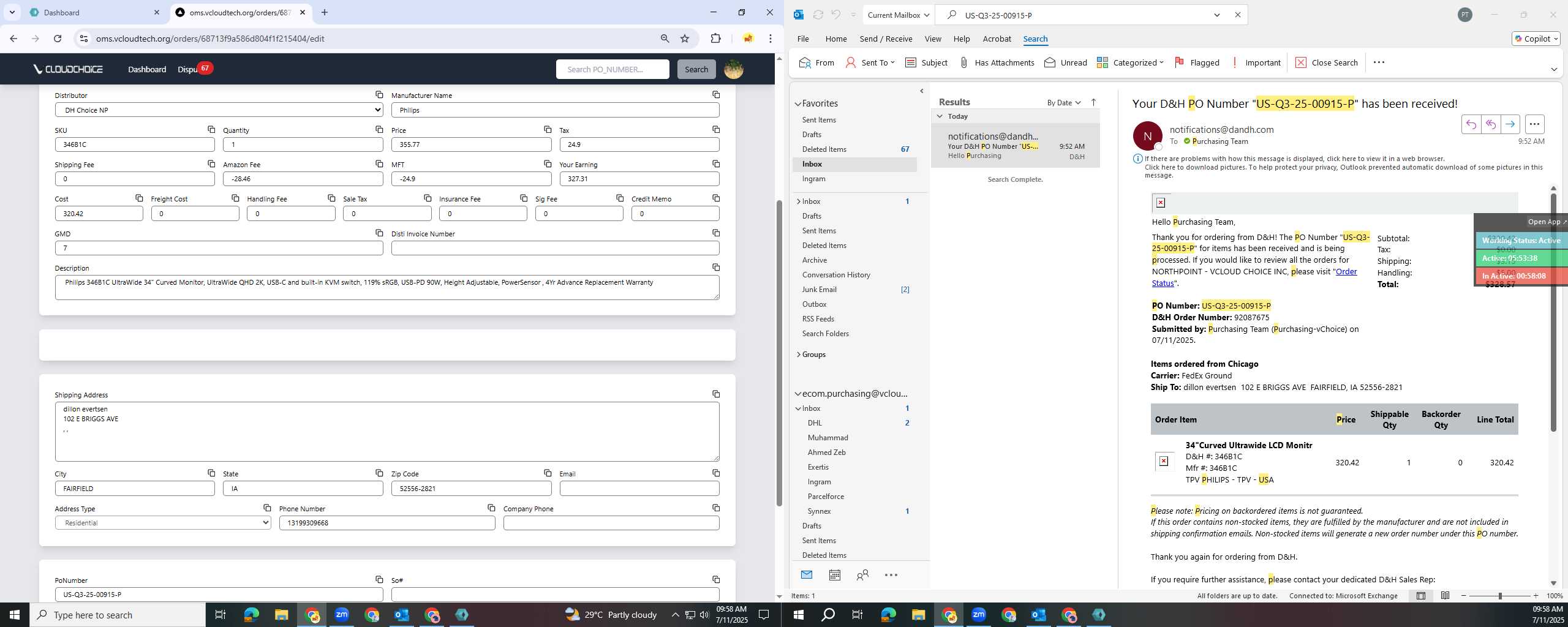The image size is (1568, 627).
Task: Open the Address Type dropdown
Action: click(x=163, y=523)
